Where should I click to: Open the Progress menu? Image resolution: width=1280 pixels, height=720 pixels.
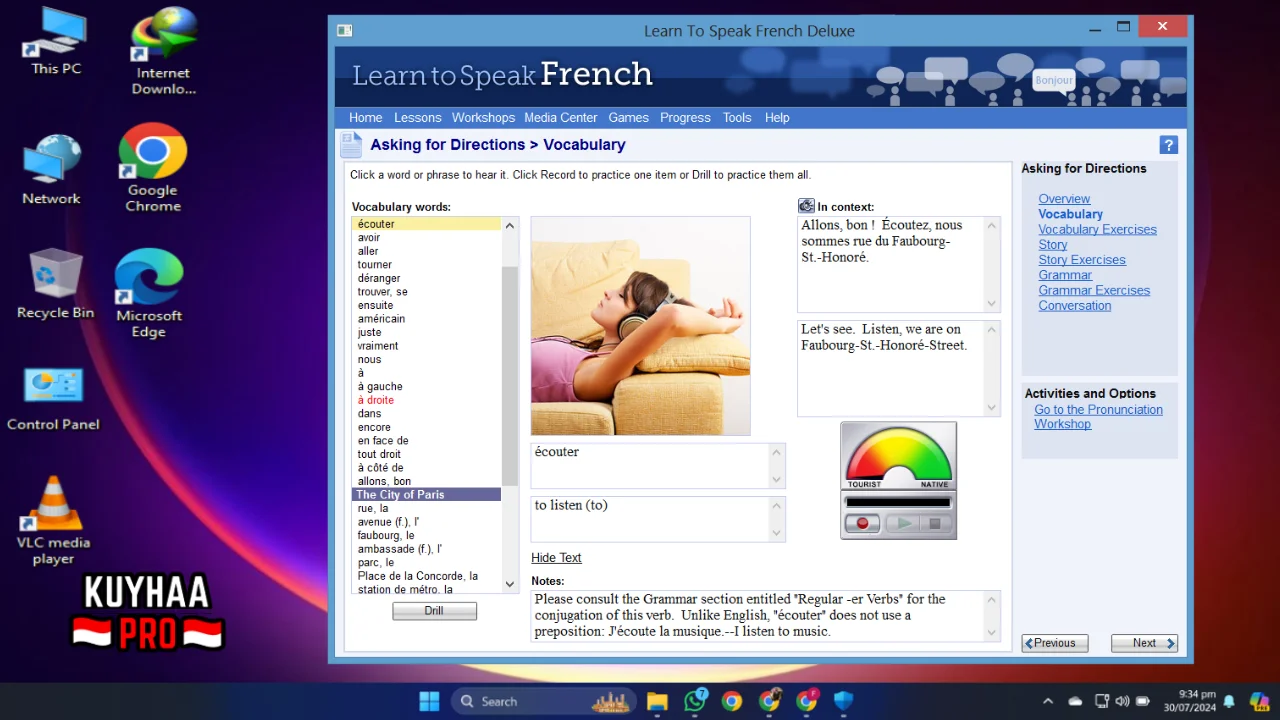[x=685, y=118]
